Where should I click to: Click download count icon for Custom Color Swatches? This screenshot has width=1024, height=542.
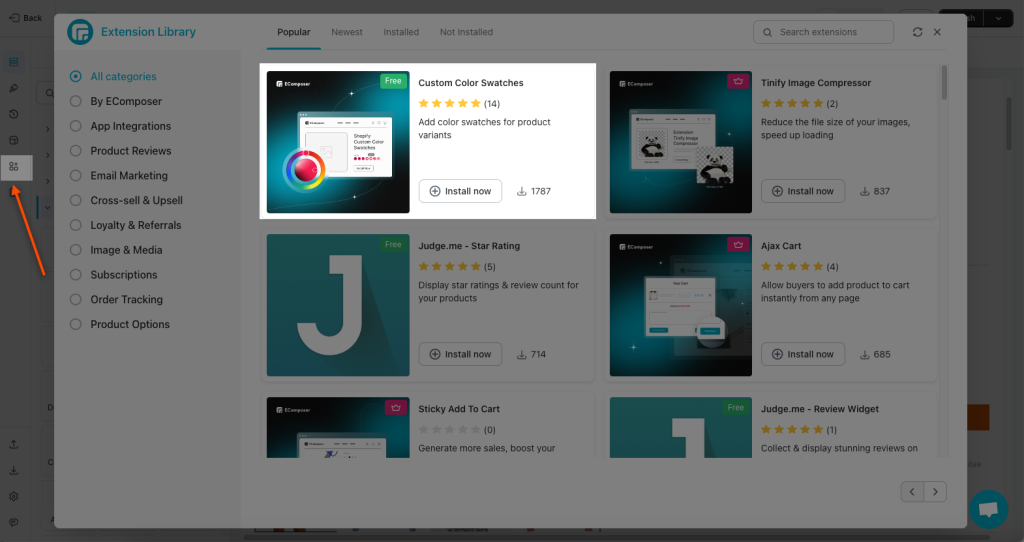(x=521, y=191)
